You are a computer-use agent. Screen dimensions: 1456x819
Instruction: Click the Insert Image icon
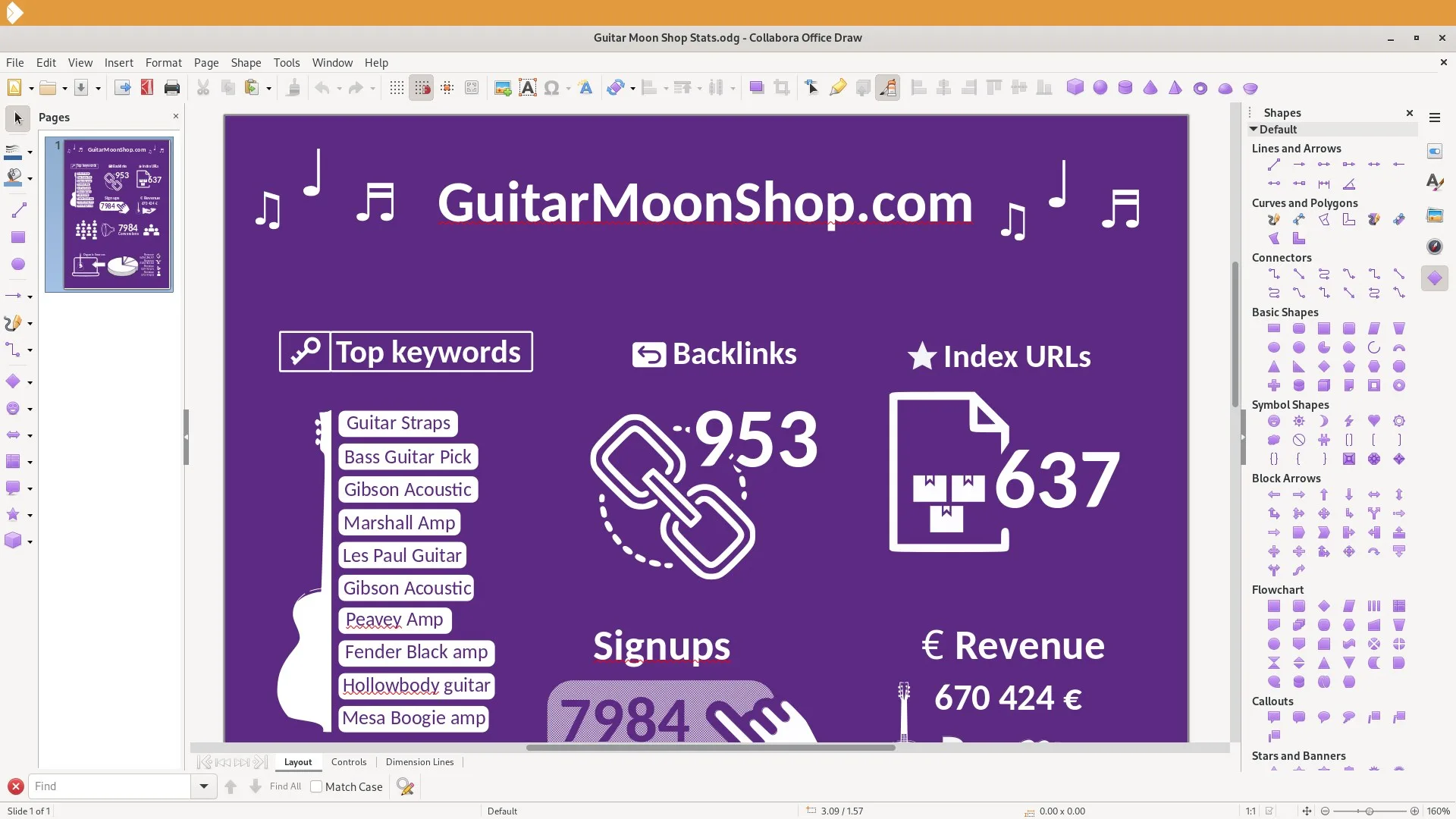point(503,88)
